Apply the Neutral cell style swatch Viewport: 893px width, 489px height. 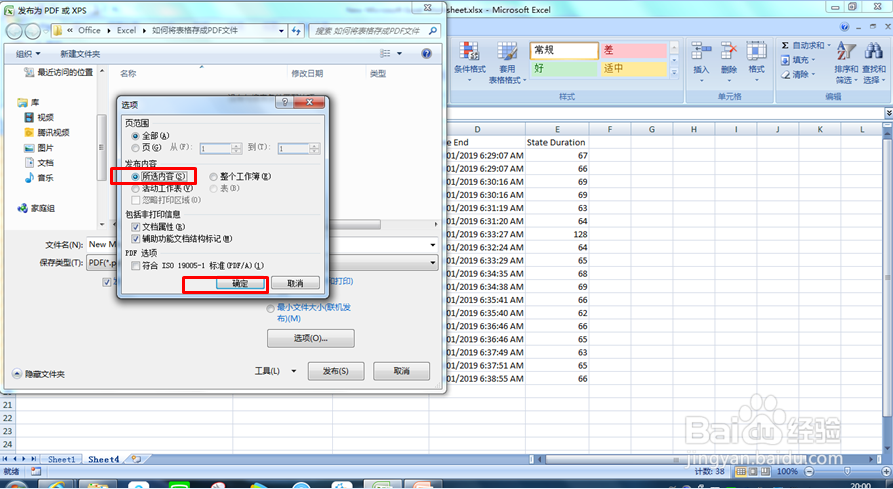tap(633, 69)
